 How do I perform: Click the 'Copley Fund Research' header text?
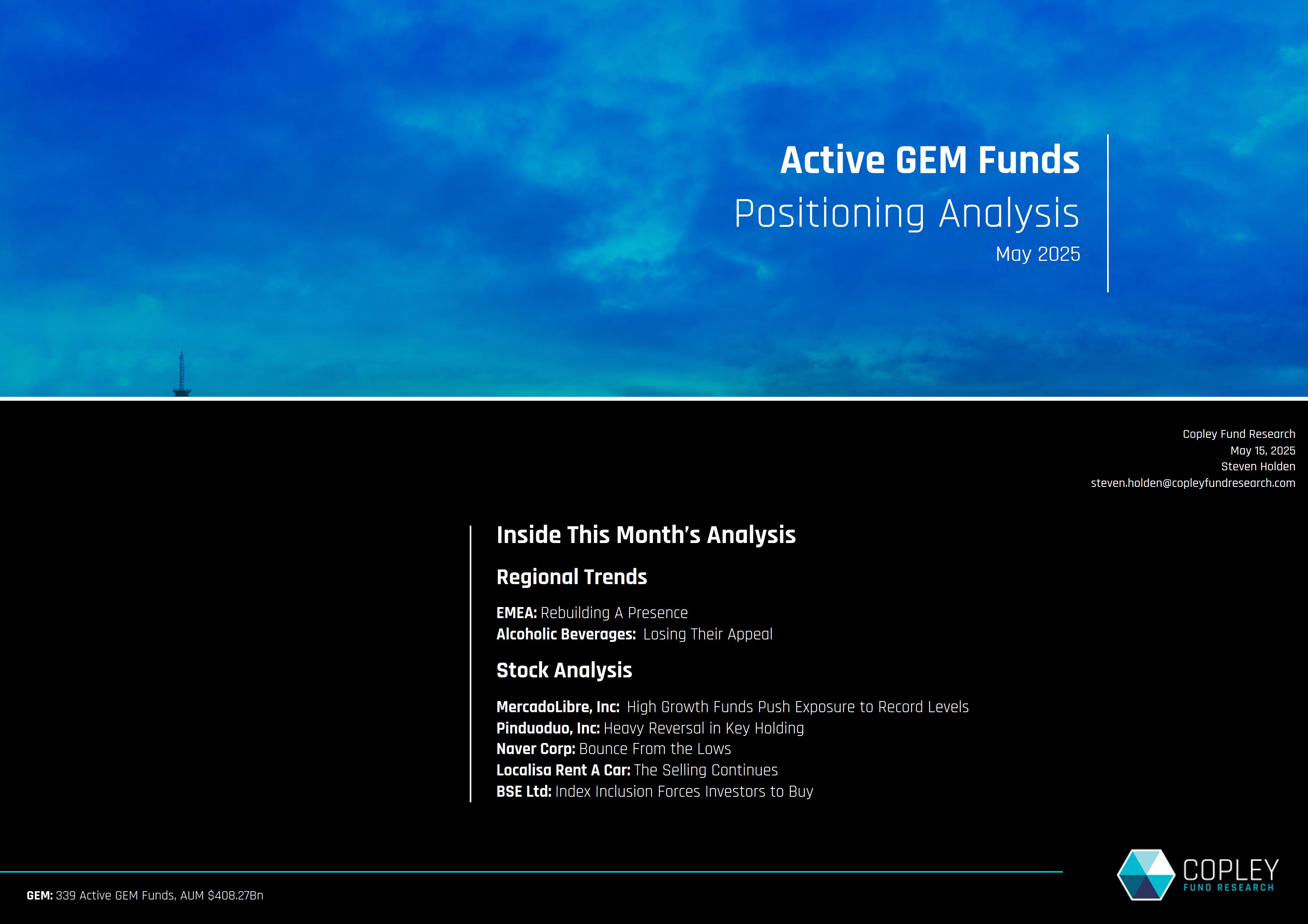(x=1239, y=434)
